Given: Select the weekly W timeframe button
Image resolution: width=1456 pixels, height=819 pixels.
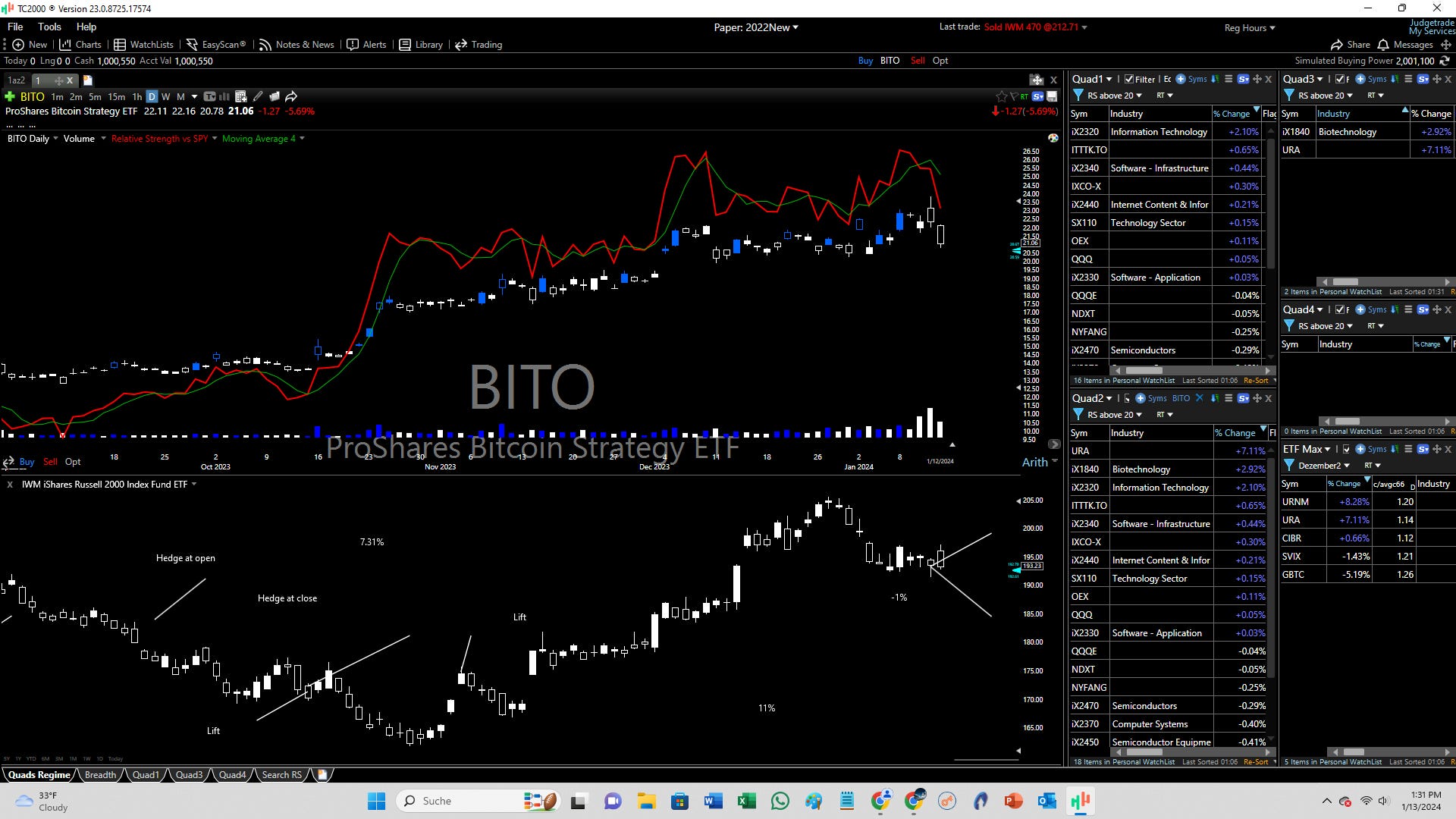Looking at the screenshot, I should coord(165,96).
